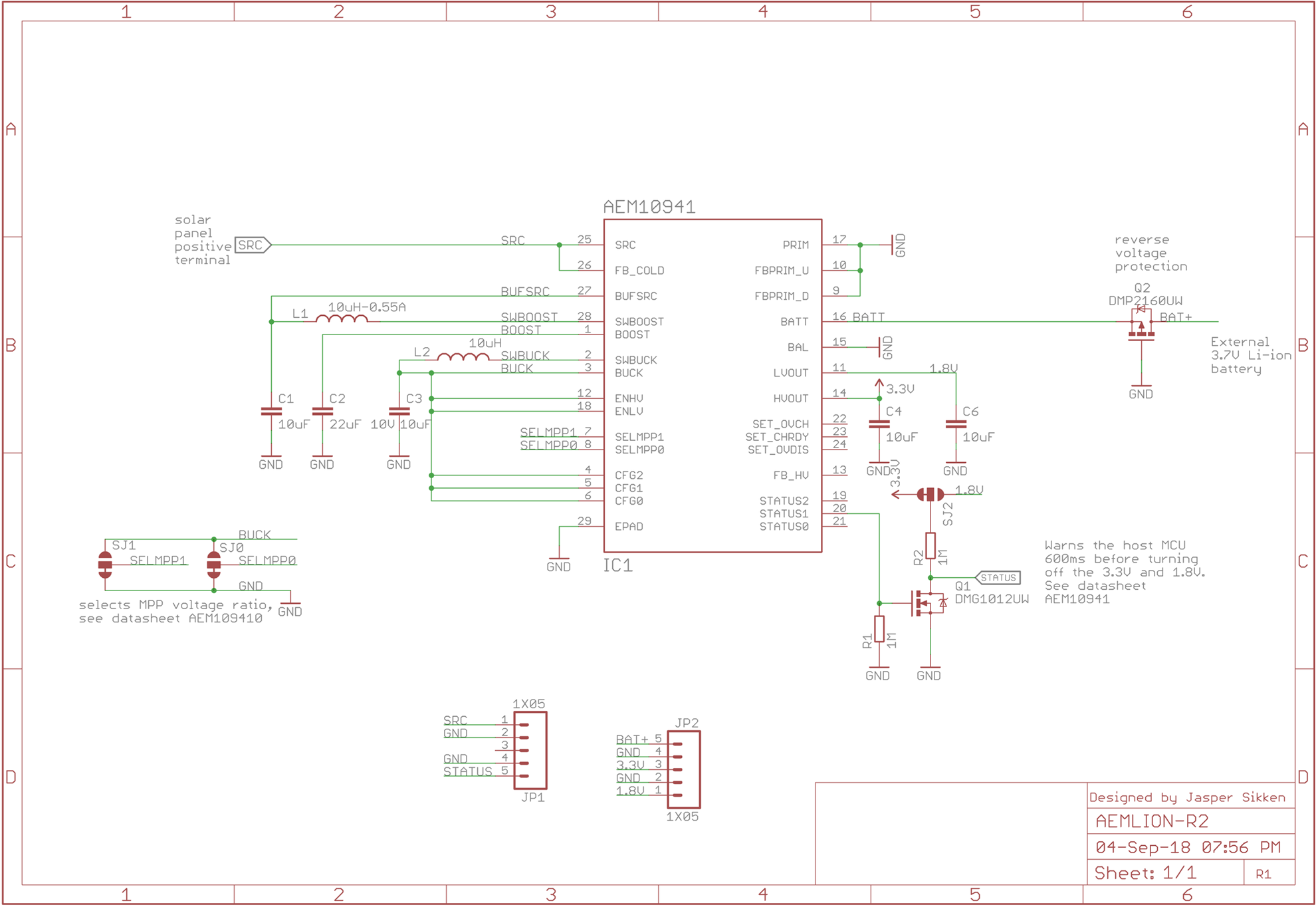Select the SJ1 solder jumper pad
This screenshot has height=907, width=1316.
105,565
